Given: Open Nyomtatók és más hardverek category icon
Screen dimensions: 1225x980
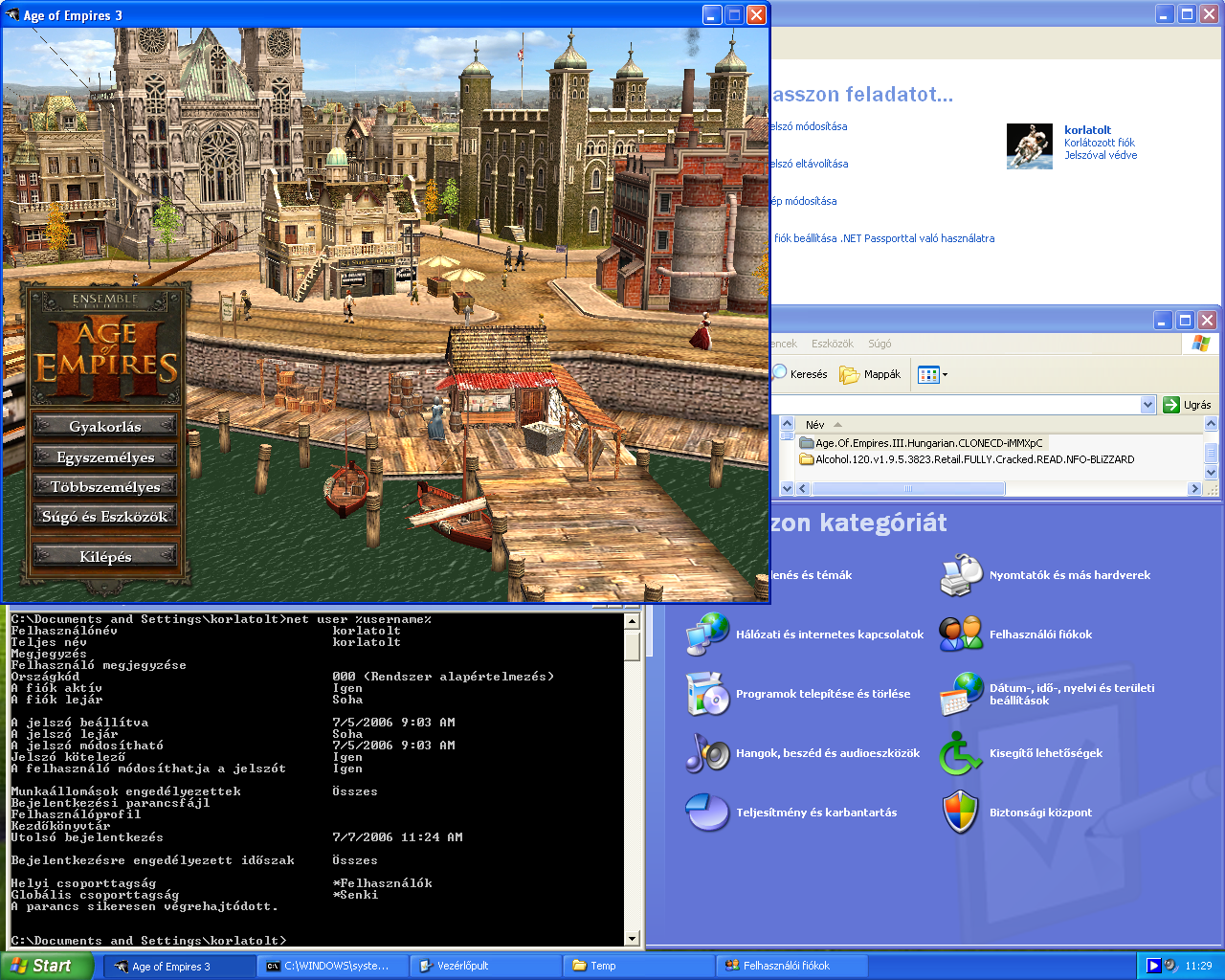Looking at the screenshot, I should pos(961,575).
